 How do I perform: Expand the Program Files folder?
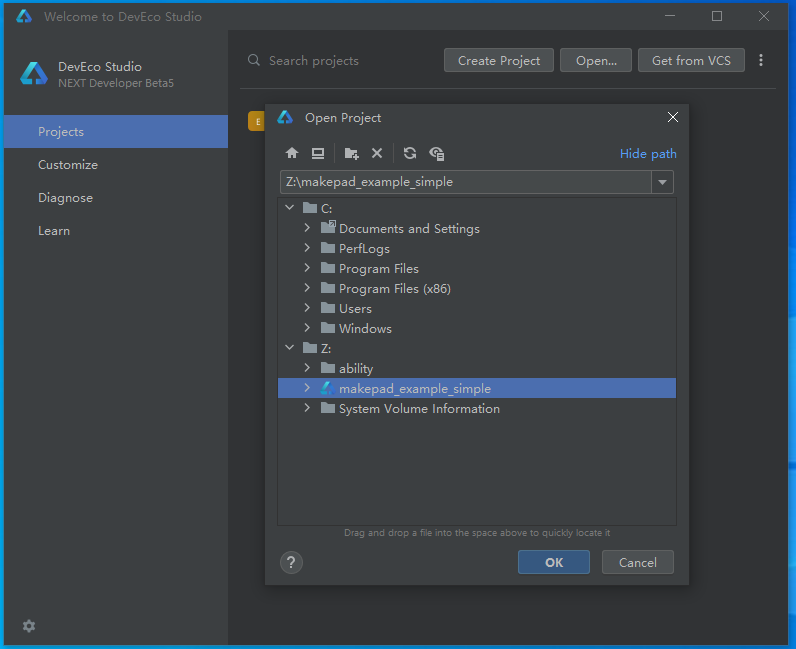(307, 268)
